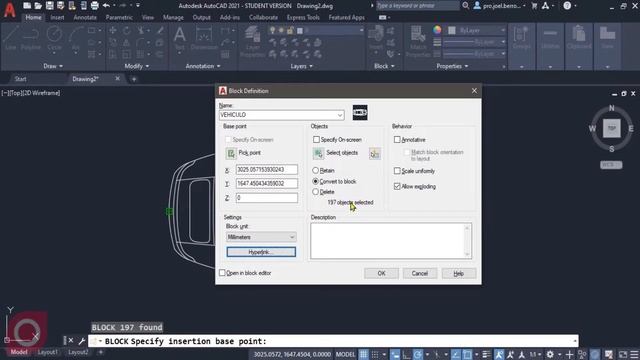Open the AutoCAD application menu logo
640x360 pixels.
pos(9,9)
